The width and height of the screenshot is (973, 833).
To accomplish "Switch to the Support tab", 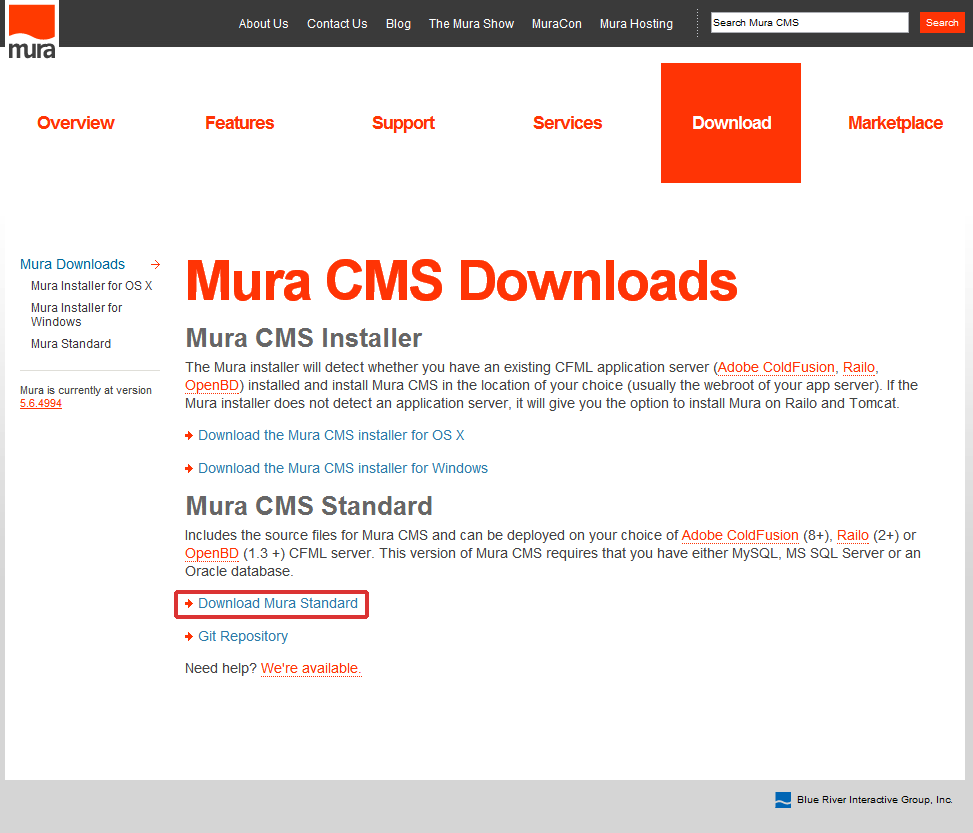I will click(x=403, y=123).
